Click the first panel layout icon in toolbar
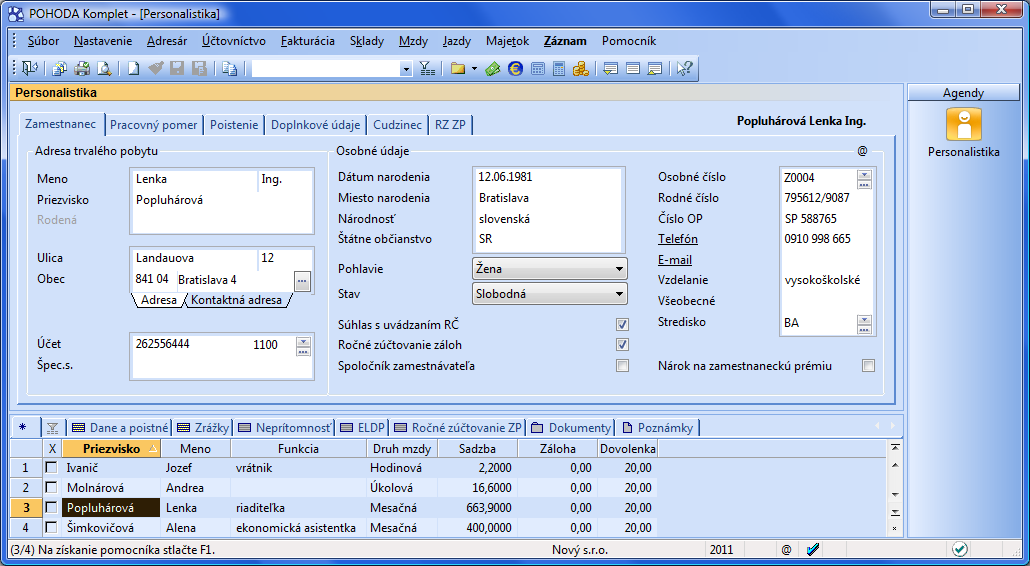Viewport: 1030px width, 566px height. [x=610, y=68]
